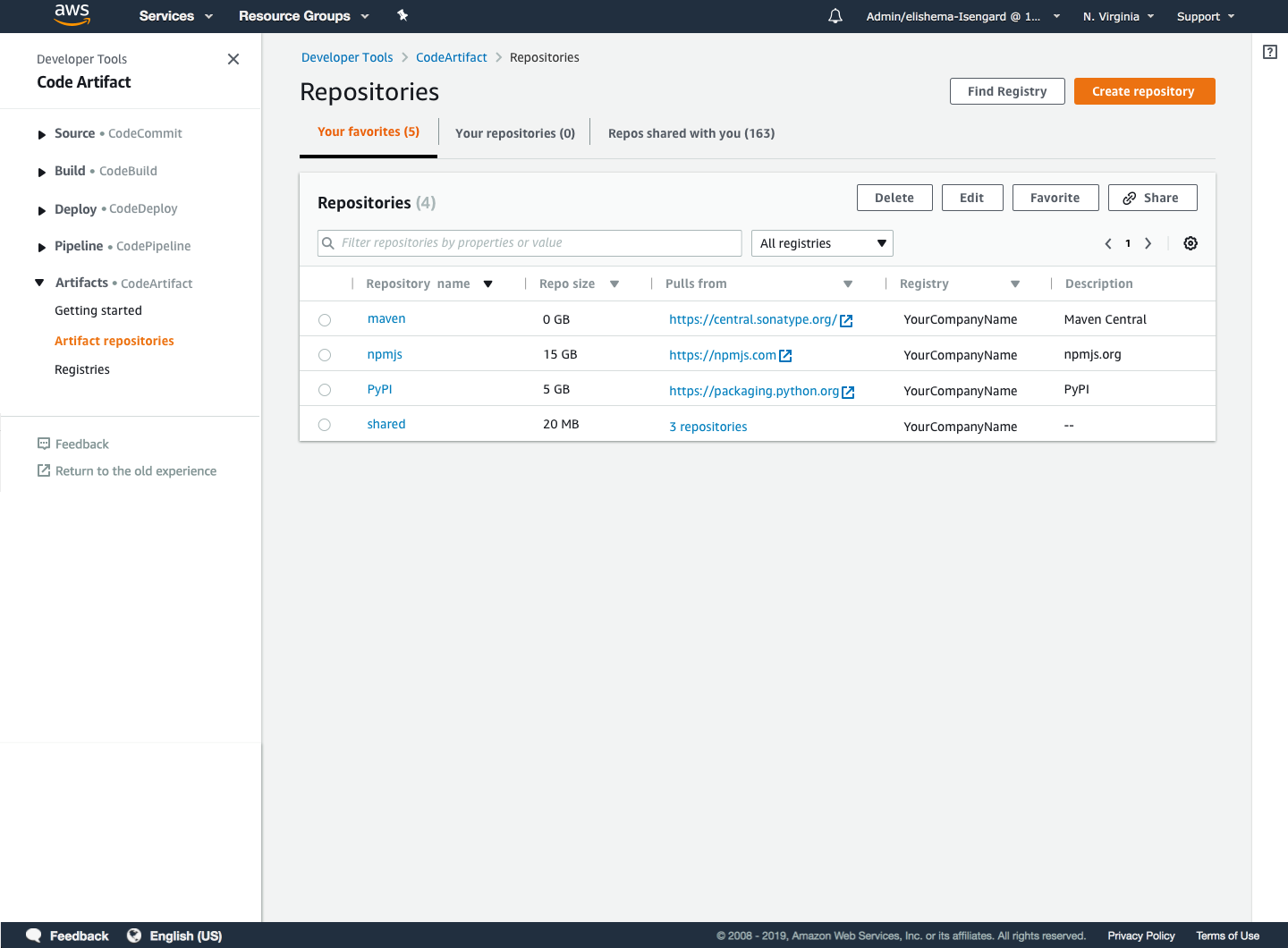
Task: Click the CodeArtifact breadcrumb
Action: [x=452, y=57]
